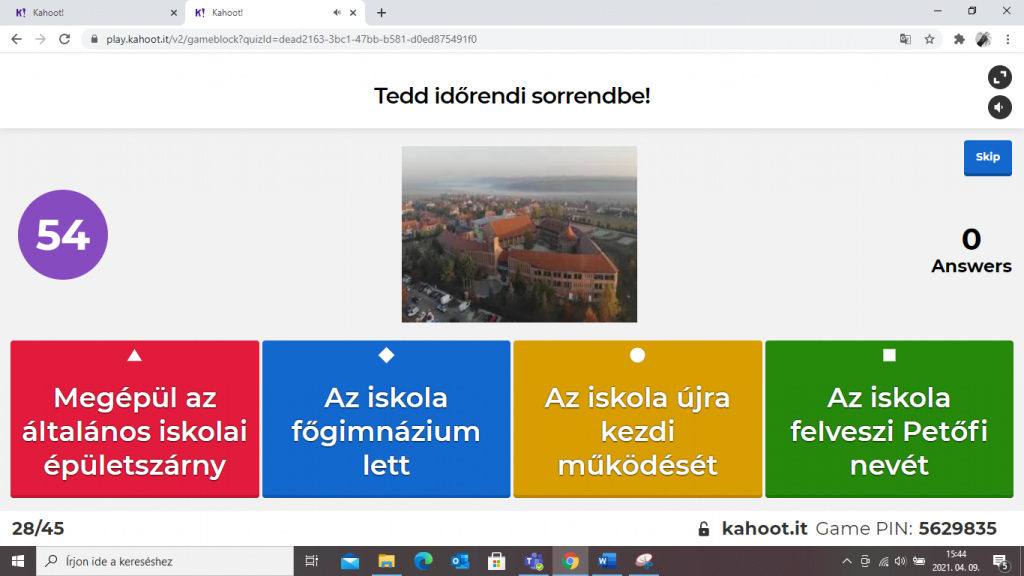Reload the page with refresh icon

pyautogui.click(x=65, y=39)
